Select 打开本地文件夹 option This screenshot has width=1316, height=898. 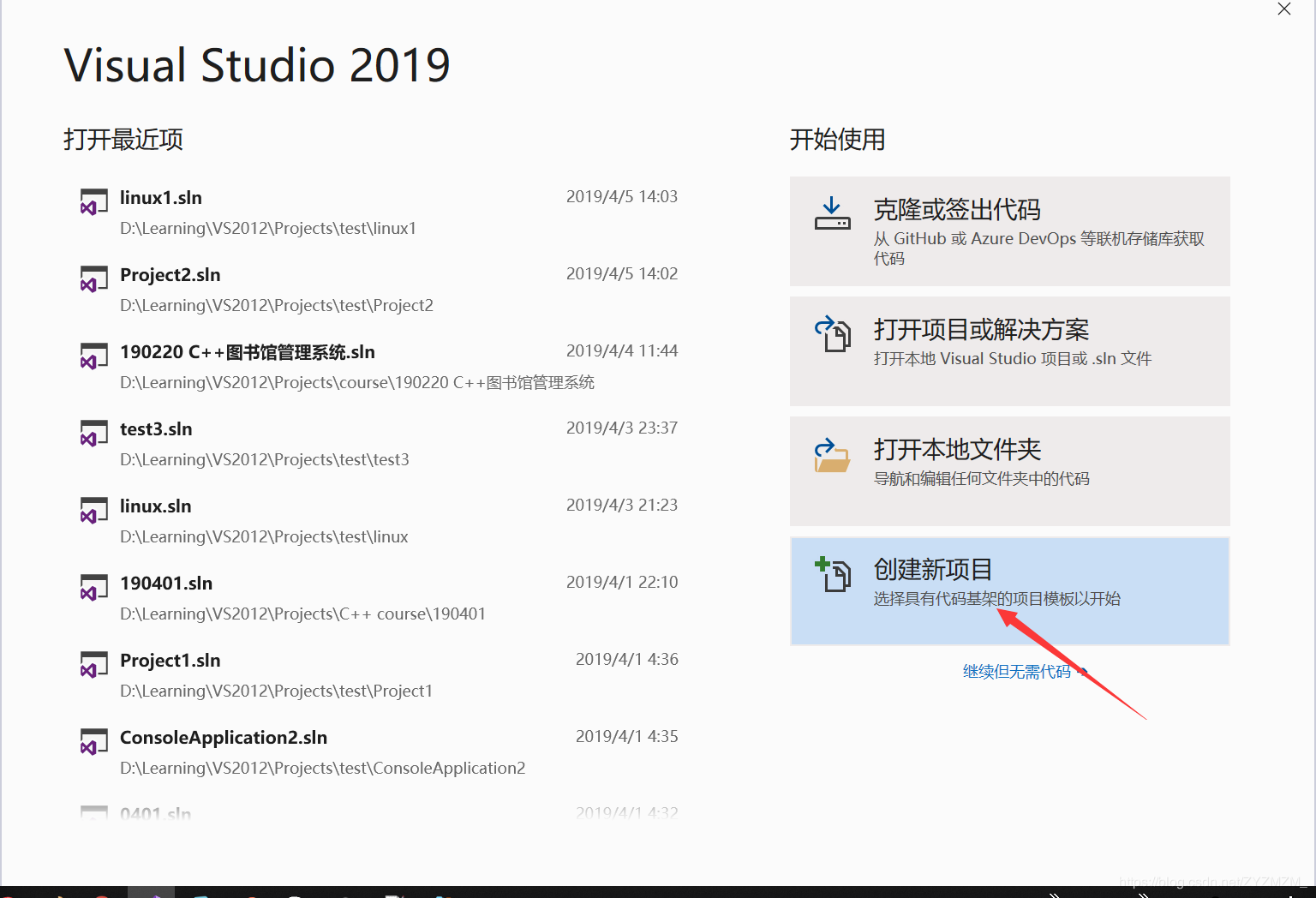[1009, 471]
